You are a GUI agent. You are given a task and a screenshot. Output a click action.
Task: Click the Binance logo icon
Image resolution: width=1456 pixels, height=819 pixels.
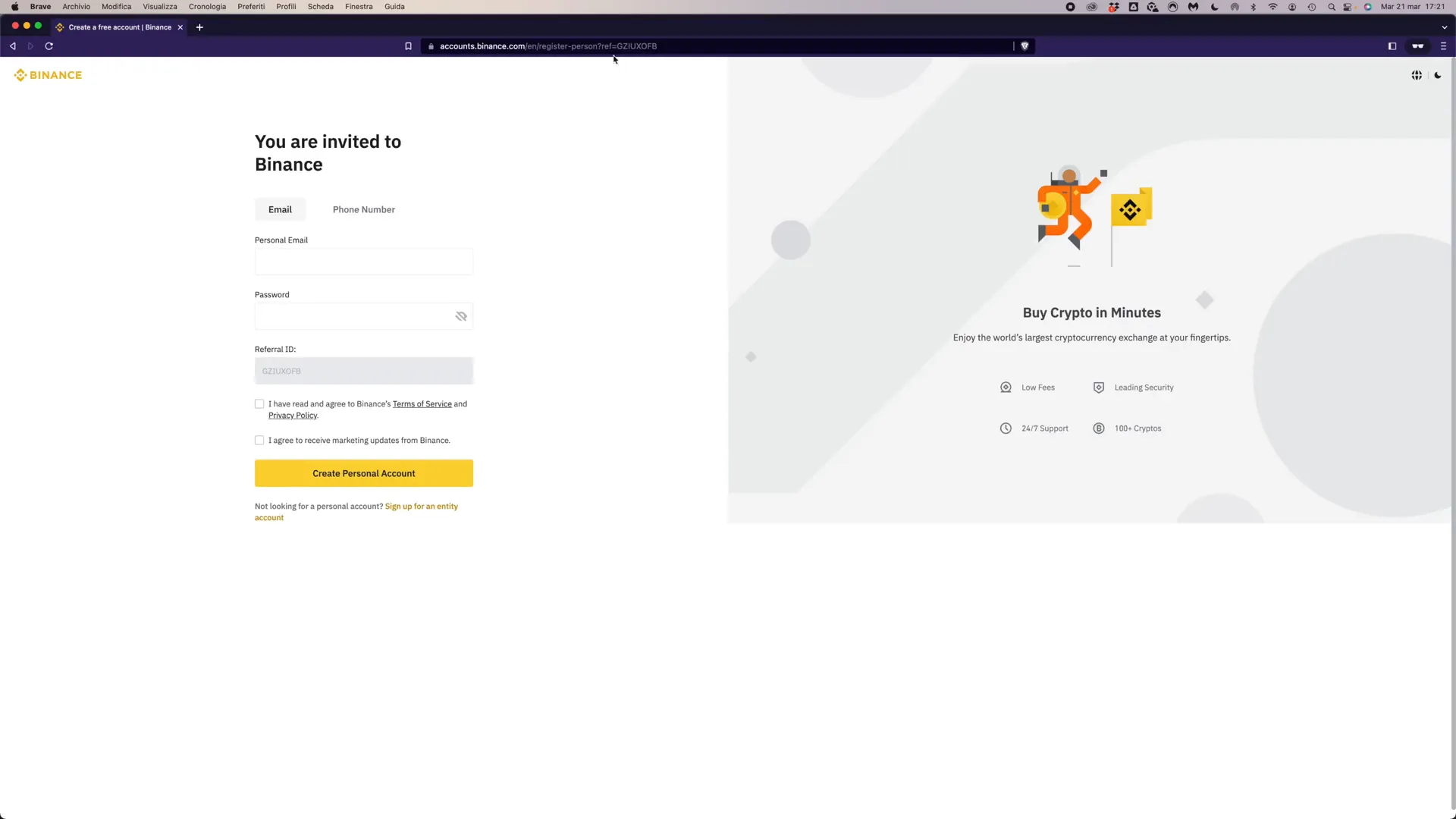(x=20, y=75)
